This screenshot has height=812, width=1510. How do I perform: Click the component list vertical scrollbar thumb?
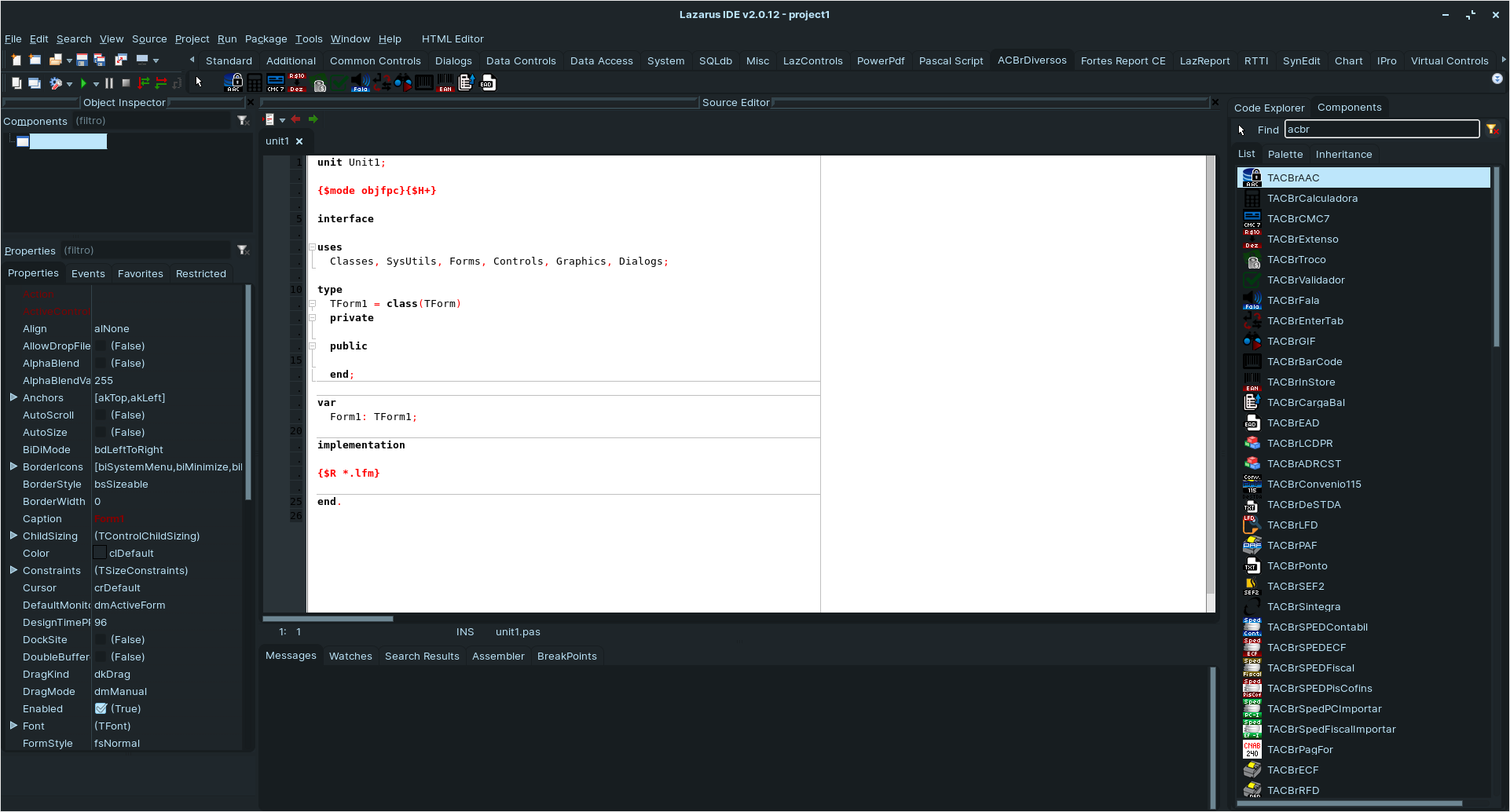click(x=1496, y=258)
